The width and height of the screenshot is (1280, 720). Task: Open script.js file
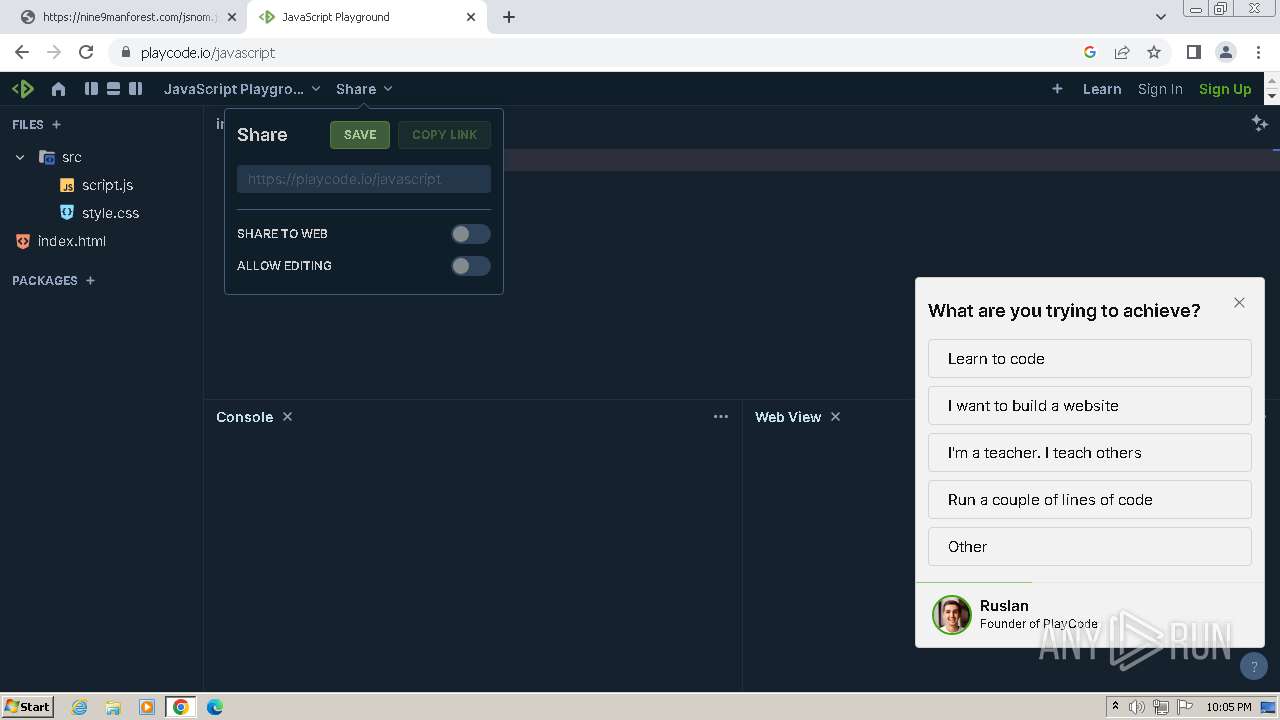tap(107, 185)
